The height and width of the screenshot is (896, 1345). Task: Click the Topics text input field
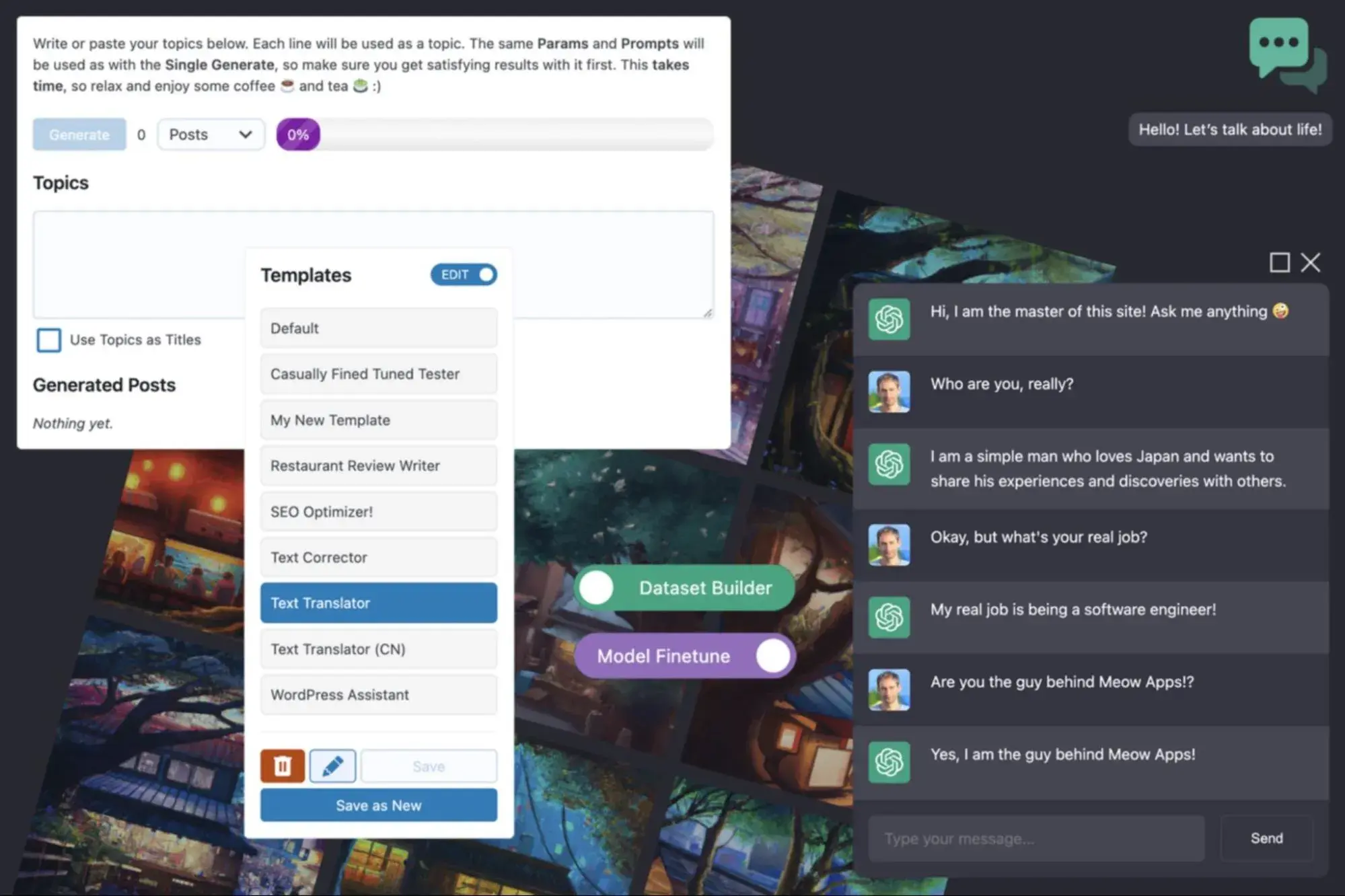374,264
